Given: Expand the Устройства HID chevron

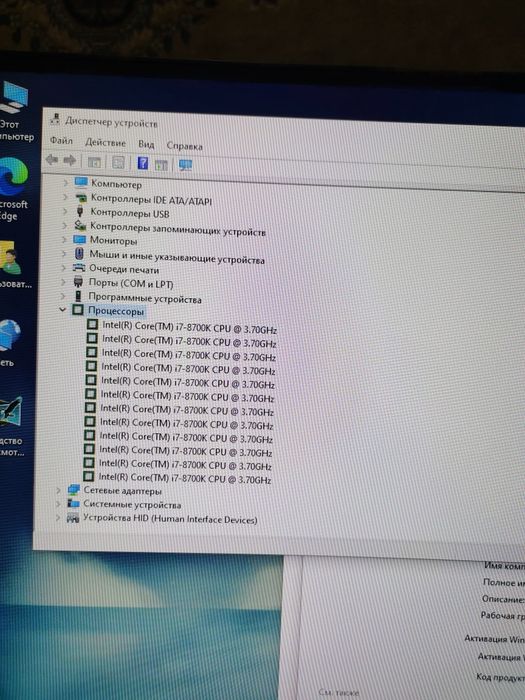Looking at the screenshot, I should coord(57,518).
